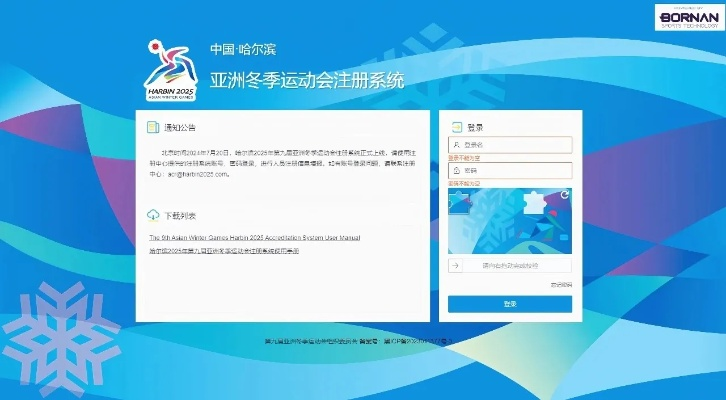Viewport: 726px width, 400px height.
Task: Click the Harbin 2025 Asian Winter Games logo
Action: click(x=171, y=71)
